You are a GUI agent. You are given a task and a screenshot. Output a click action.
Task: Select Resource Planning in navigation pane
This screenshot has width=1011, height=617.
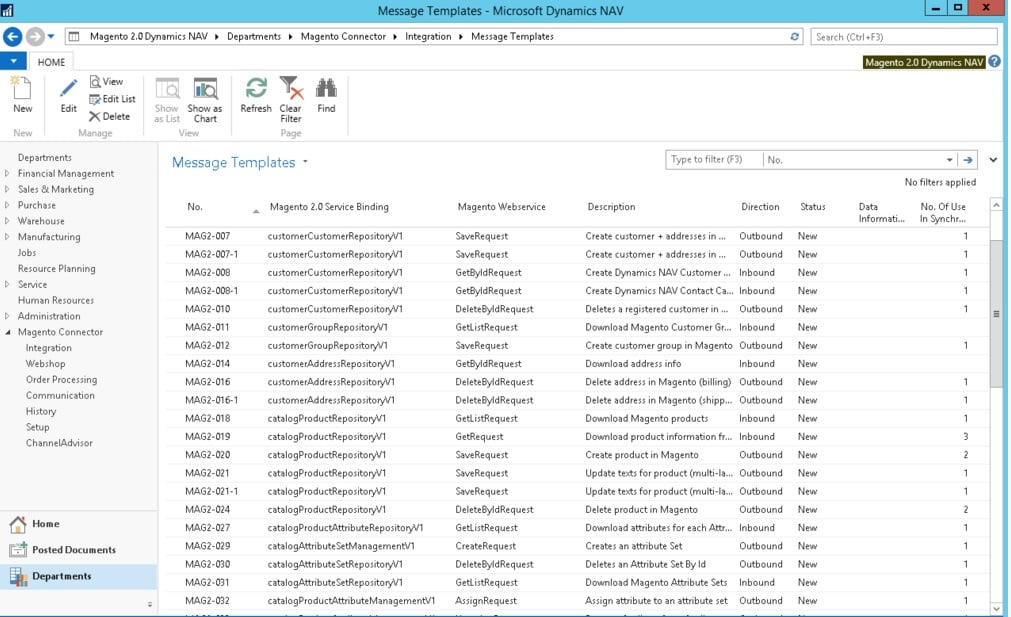(57, 268)
